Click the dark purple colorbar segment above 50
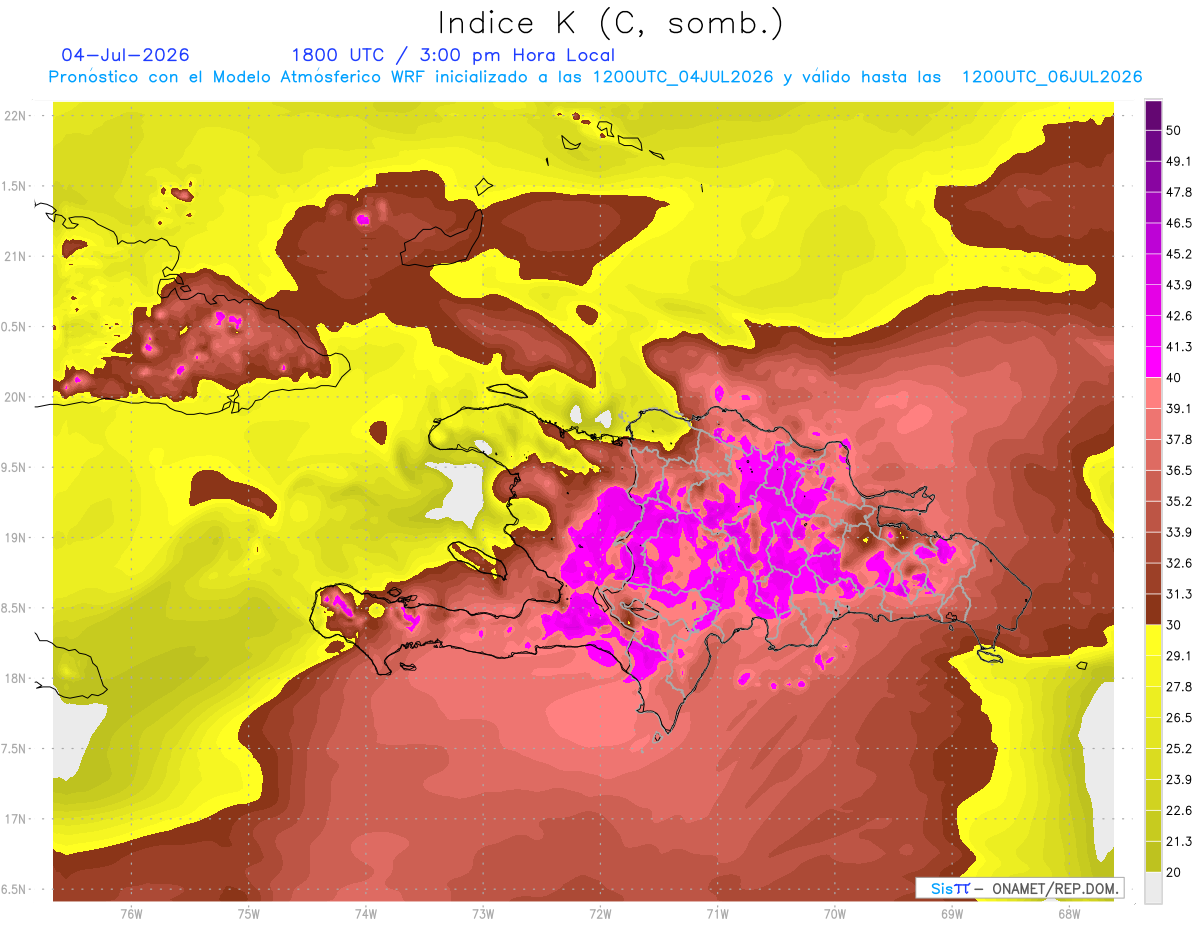Screen dimensions: 1200x927 tap(1153, 115)
